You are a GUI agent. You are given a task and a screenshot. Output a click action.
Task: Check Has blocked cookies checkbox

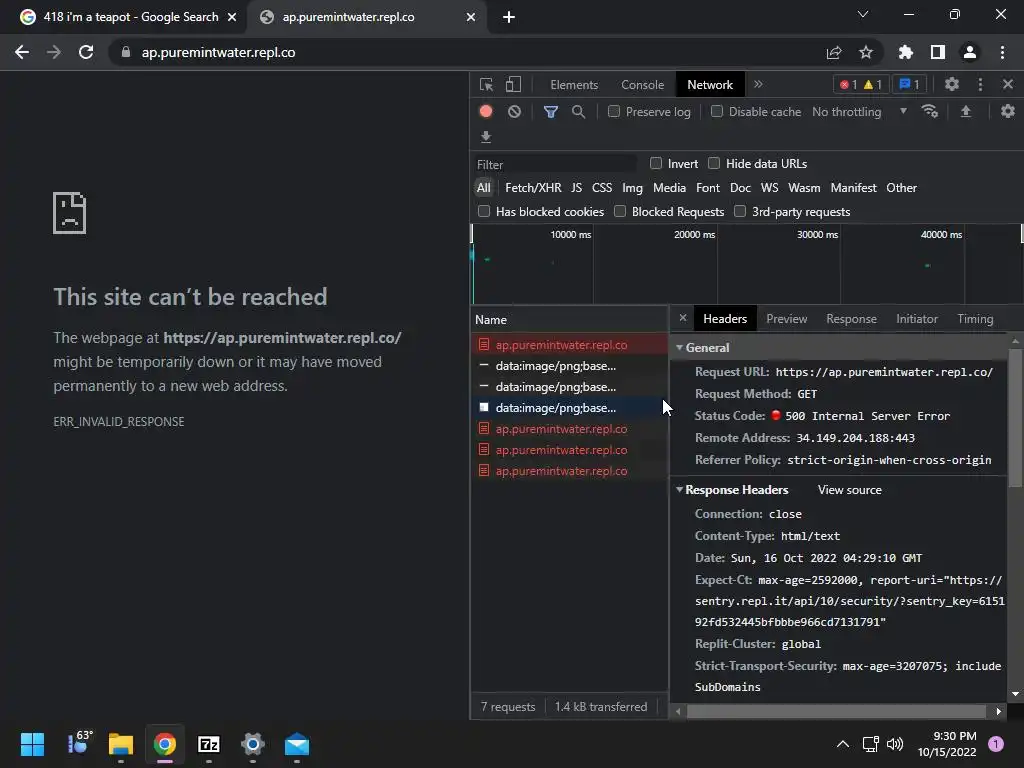click(484, 211)
